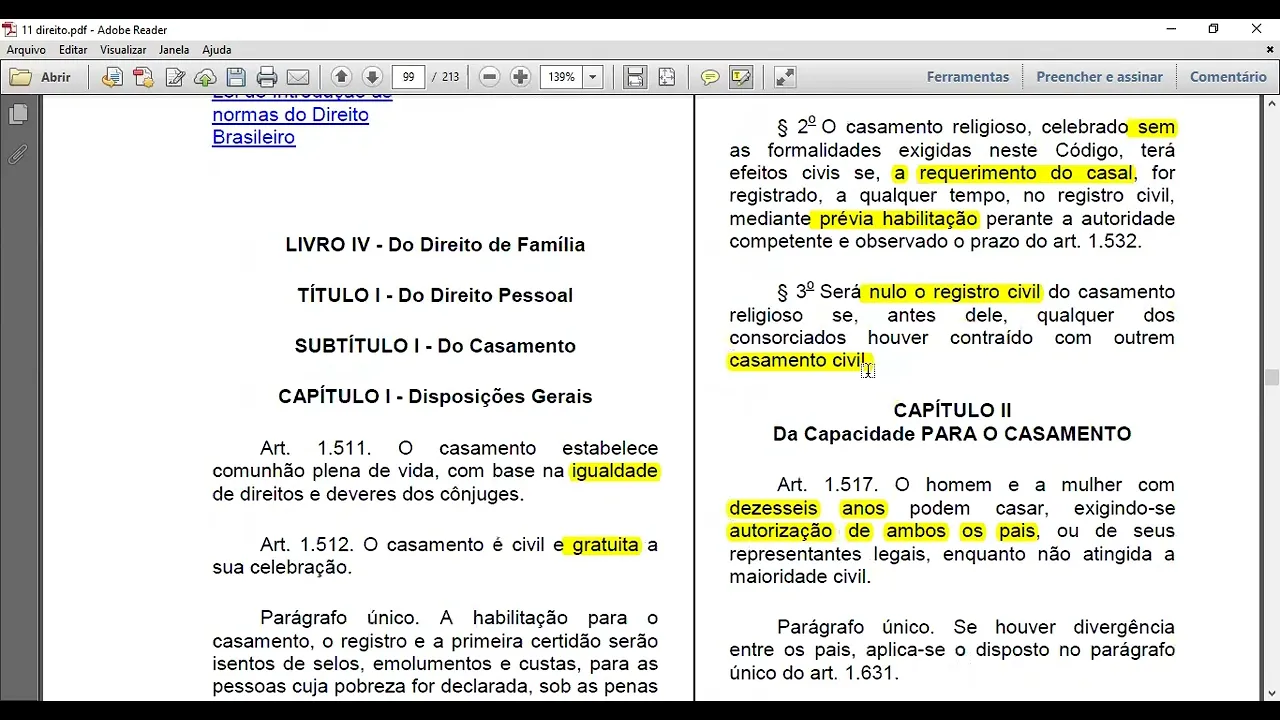
Task: Click highlighted text 'nulo o registro civil'
Action: [x=955, y=292]
